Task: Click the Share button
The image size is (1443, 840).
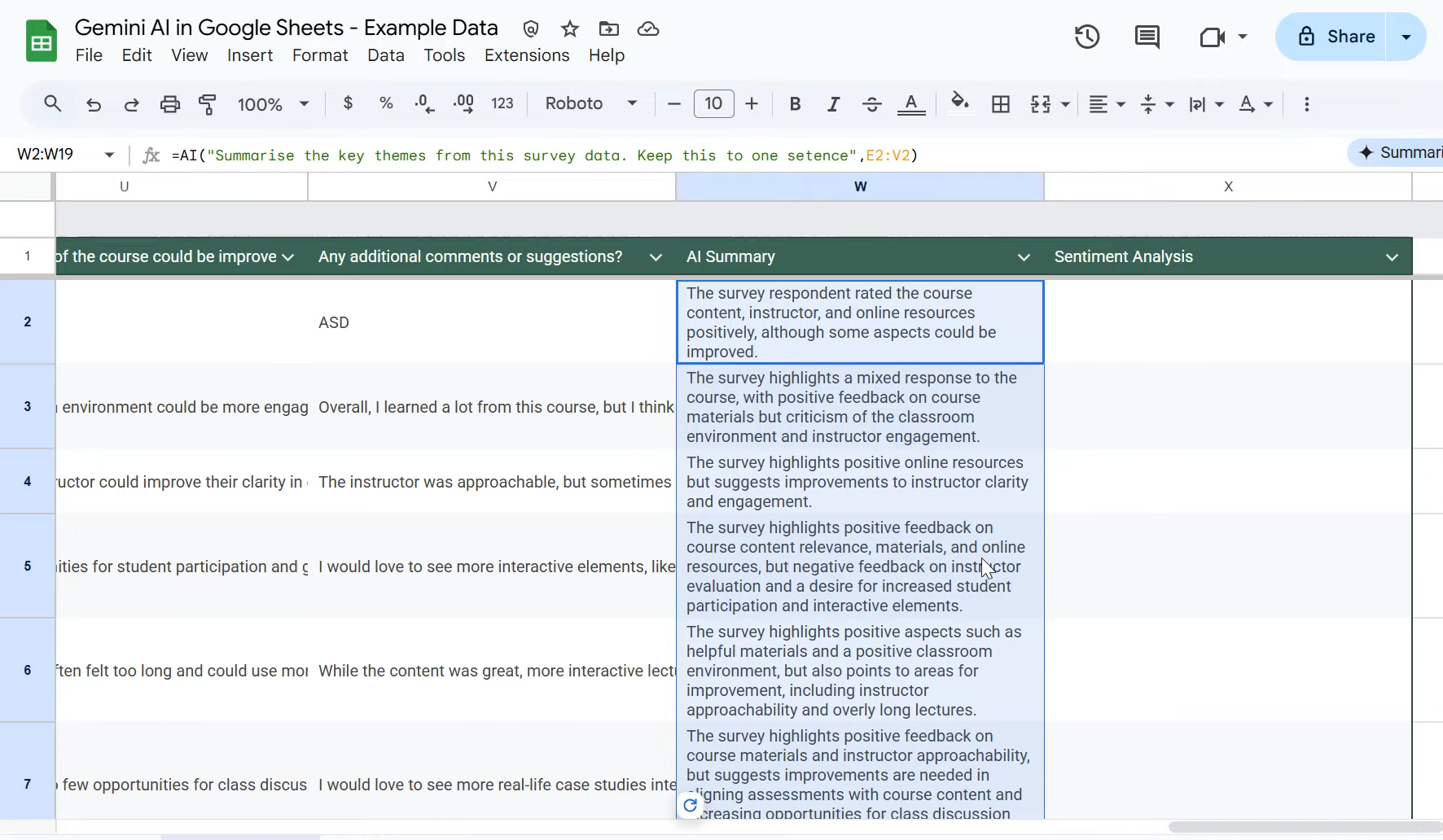Action: click(x=1331, y=37)
